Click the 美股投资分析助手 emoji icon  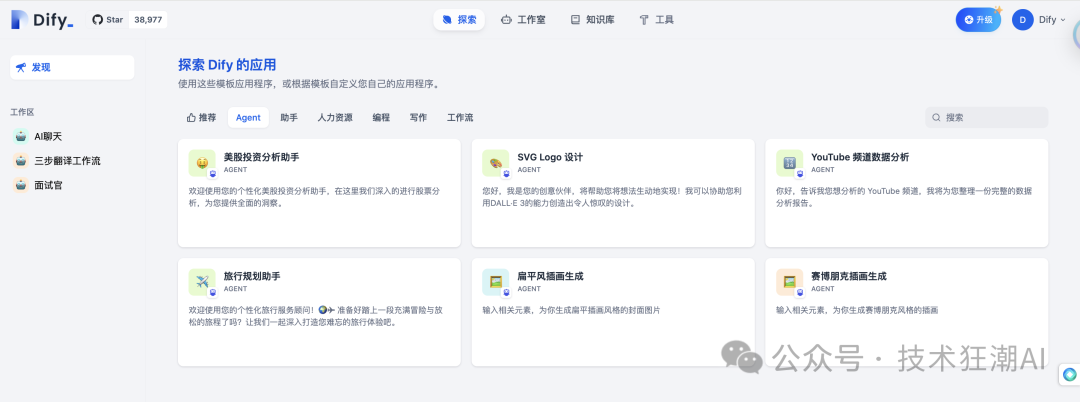click(x=202, y=163)
